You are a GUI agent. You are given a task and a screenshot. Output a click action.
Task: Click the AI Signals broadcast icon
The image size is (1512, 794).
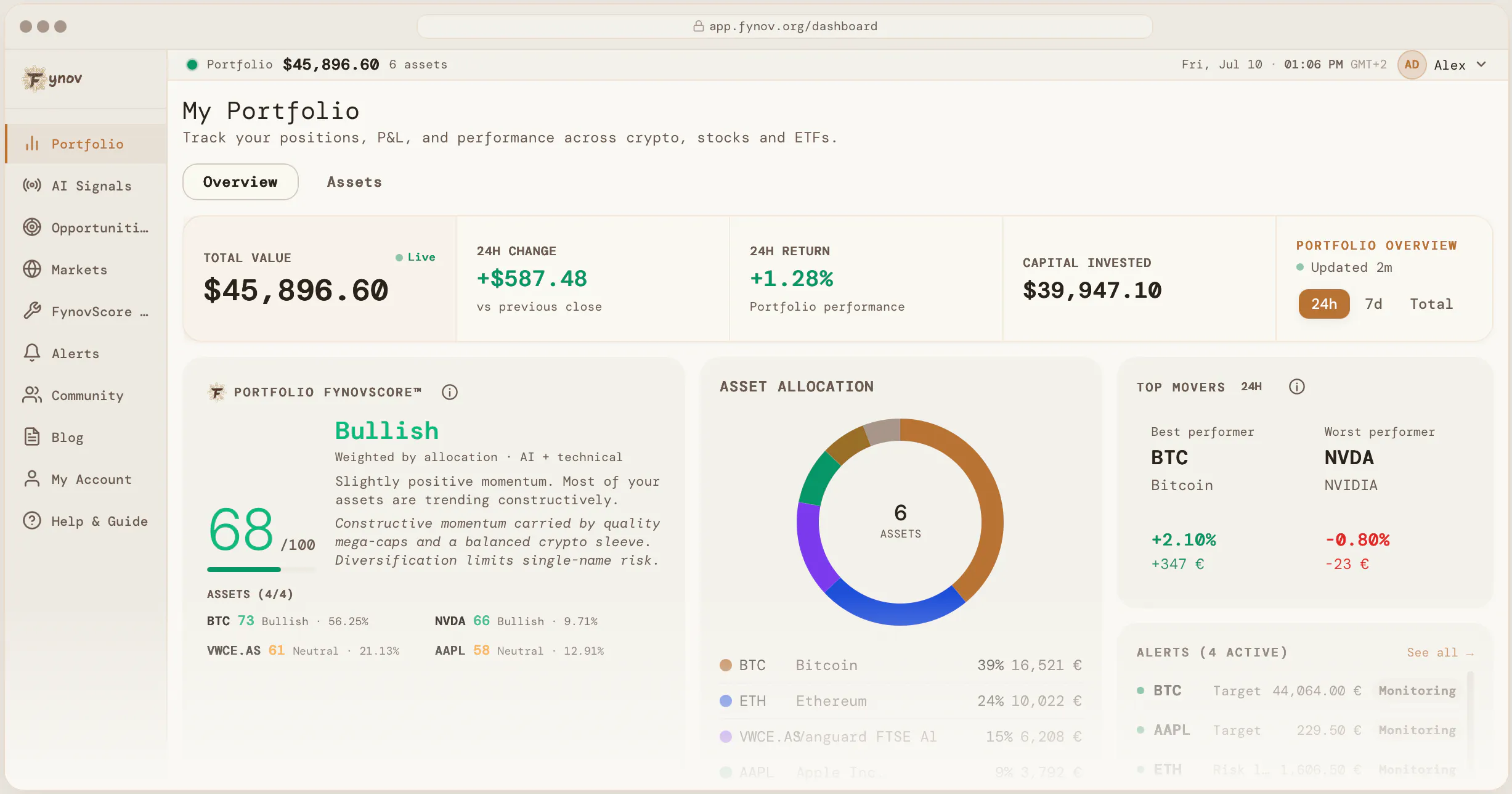[x=32, y=186]
